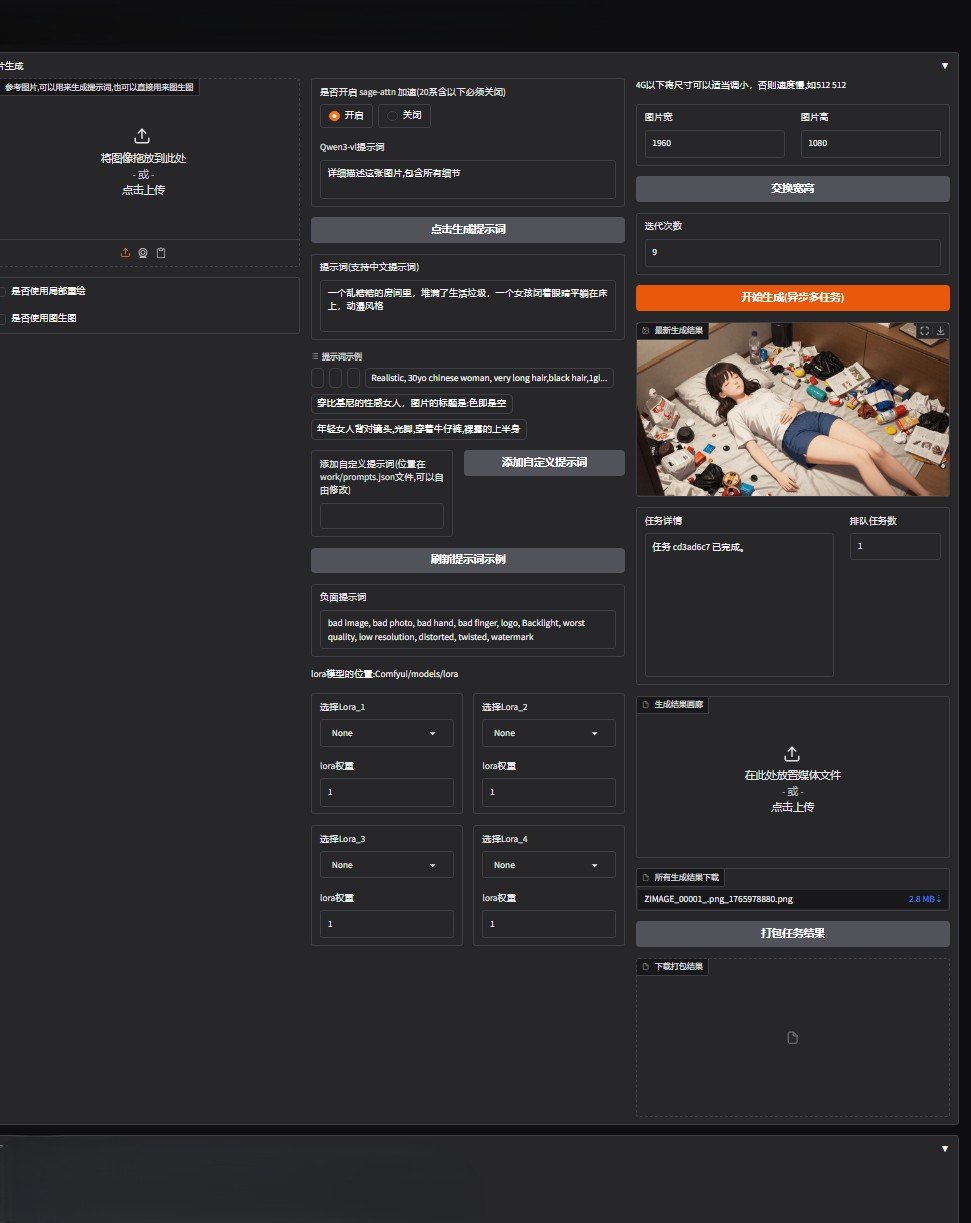Select the 开启 radio option for sage-attn
The image size is (971, 1223).
tap(345, 115)
